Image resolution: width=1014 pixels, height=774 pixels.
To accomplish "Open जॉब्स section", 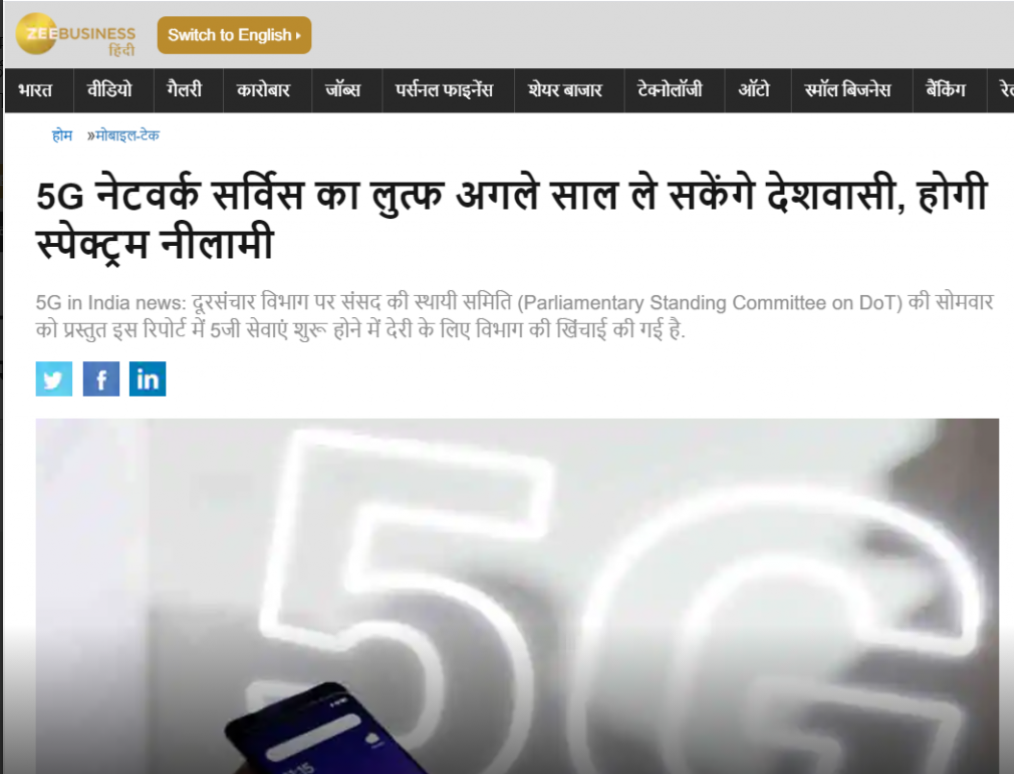I will point(343,90).
